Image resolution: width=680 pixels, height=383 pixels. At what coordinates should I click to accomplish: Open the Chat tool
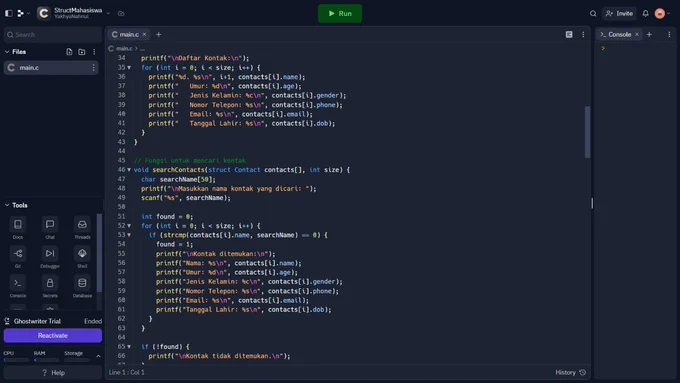(x=50, y=228)
